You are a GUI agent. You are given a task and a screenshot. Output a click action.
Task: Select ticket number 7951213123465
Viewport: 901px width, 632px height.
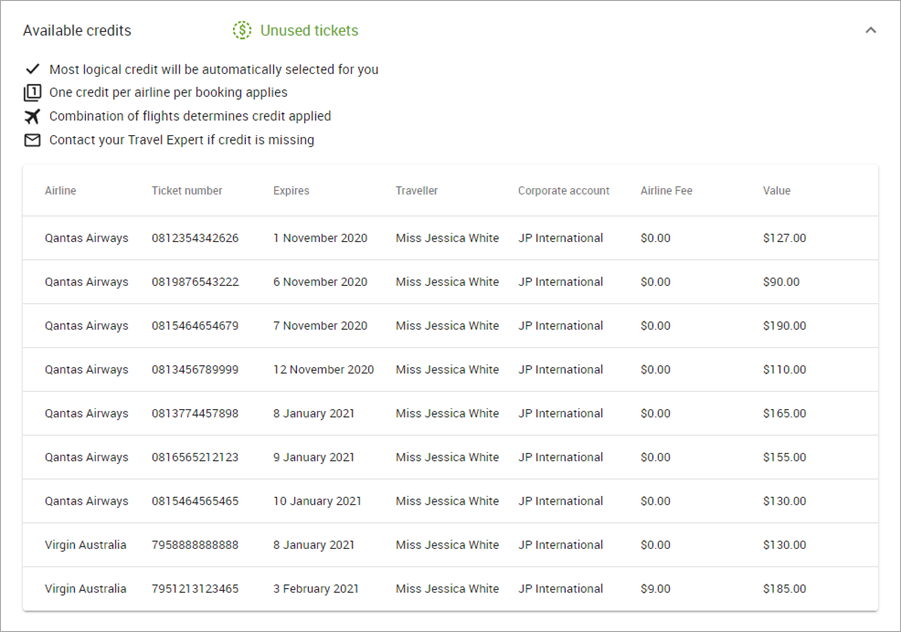pos(195,589)
